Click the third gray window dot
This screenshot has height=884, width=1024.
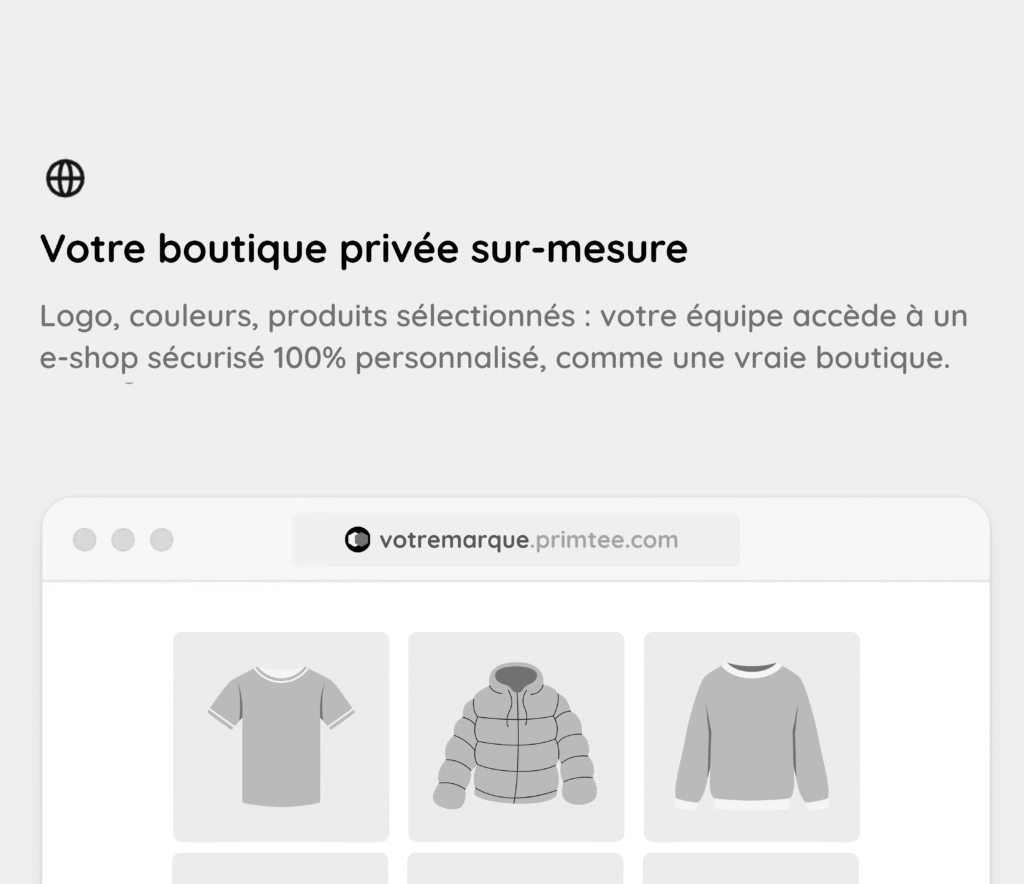point(162,540)
